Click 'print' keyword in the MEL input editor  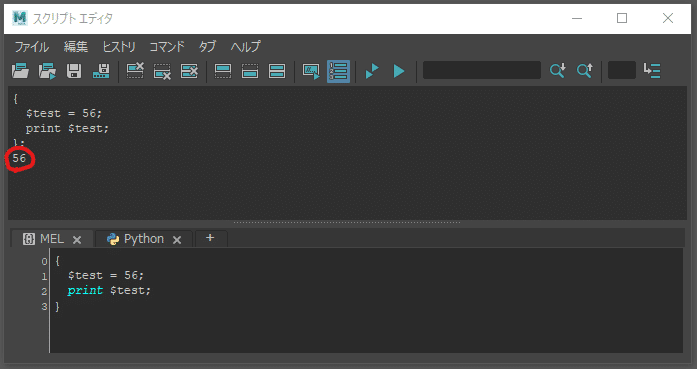pyautogui.click(x=85, y=290)
